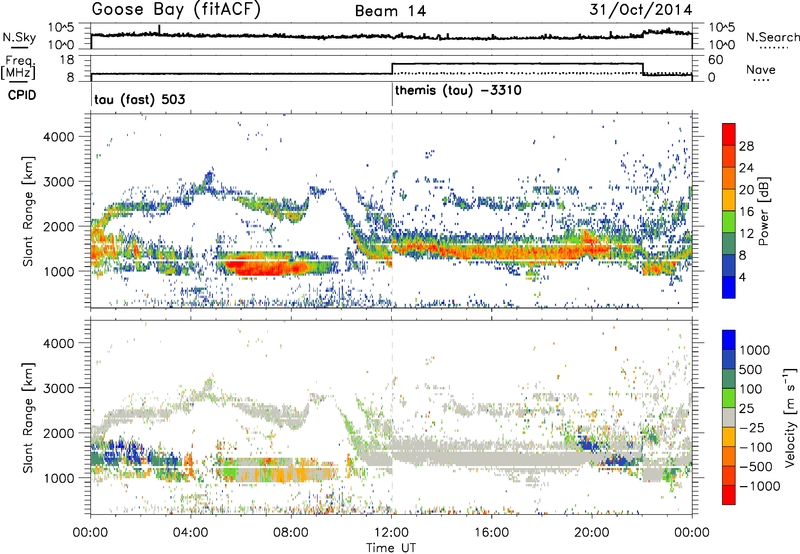Pick the top red segment of the power colorbar
Viewport: 800px width, 554px height.
click(729, 134)
